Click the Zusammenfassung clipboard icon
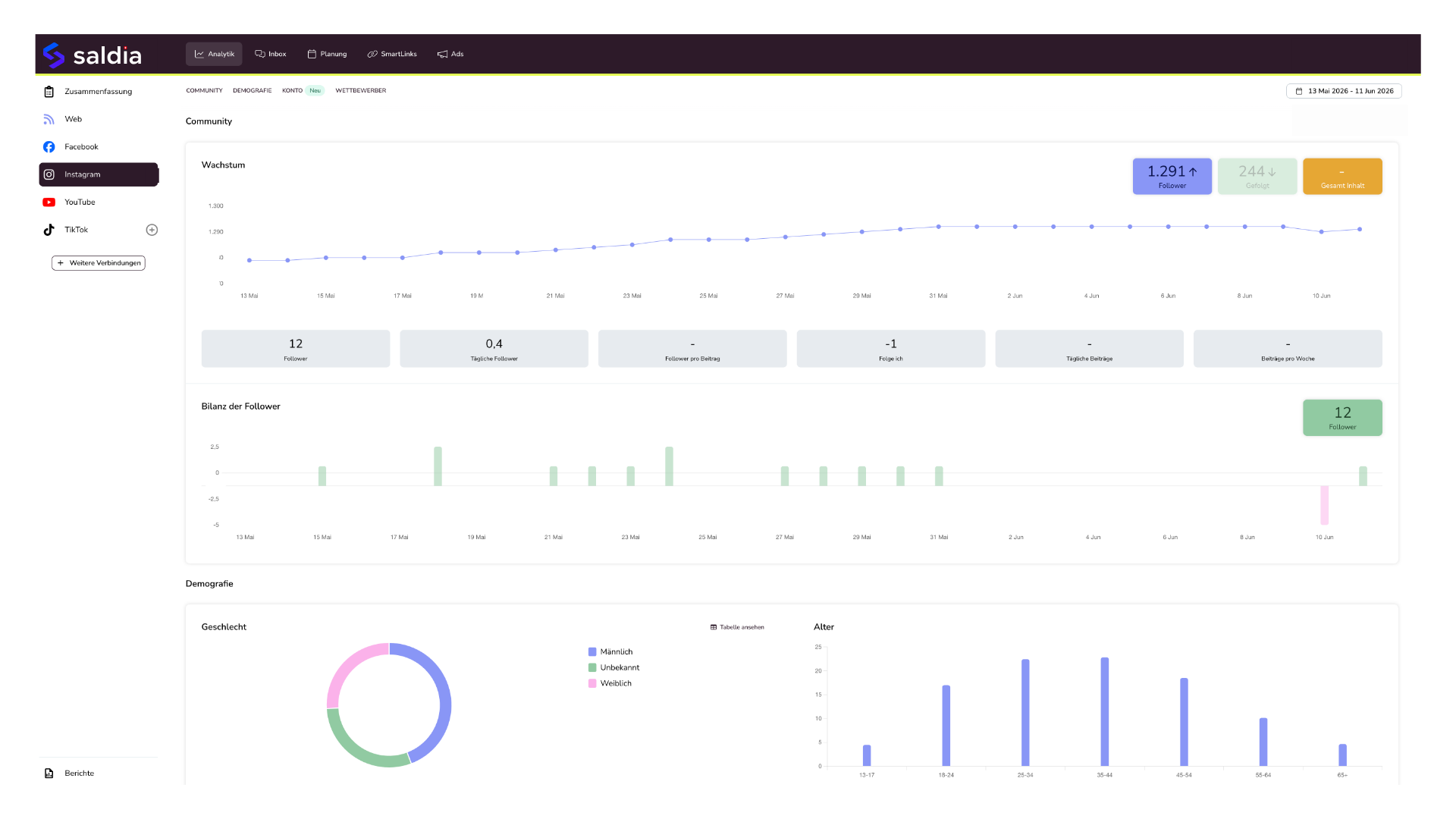1456x819 pixels. [49, 92]
